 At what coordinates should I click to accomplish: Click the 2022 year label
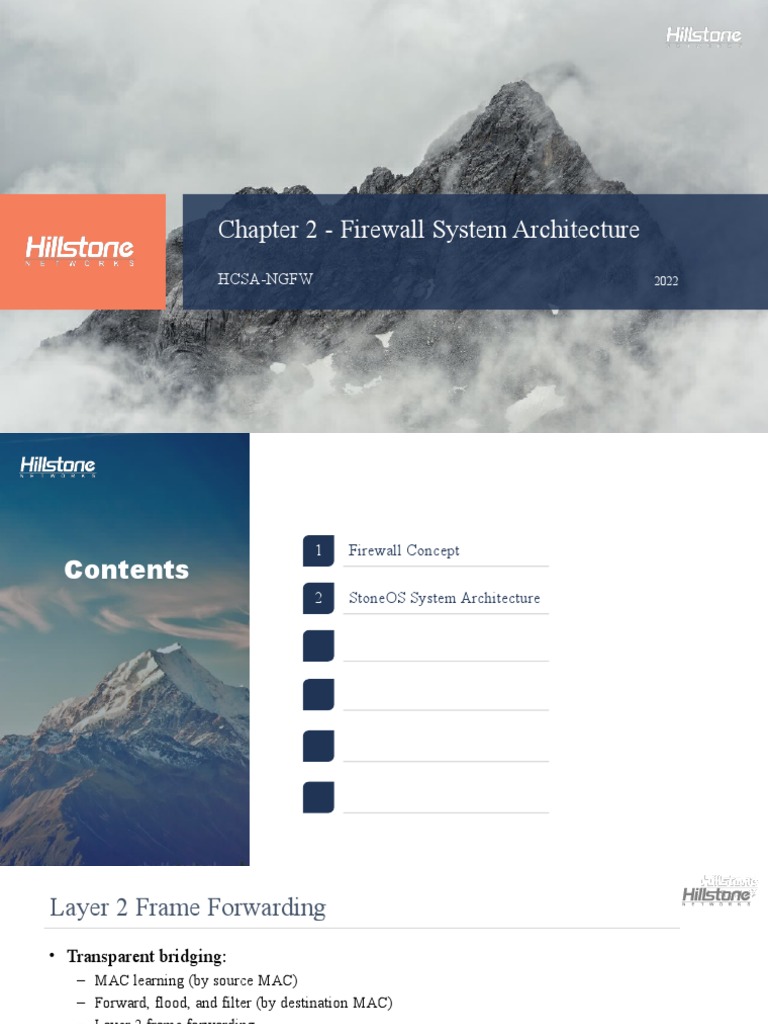666,281
